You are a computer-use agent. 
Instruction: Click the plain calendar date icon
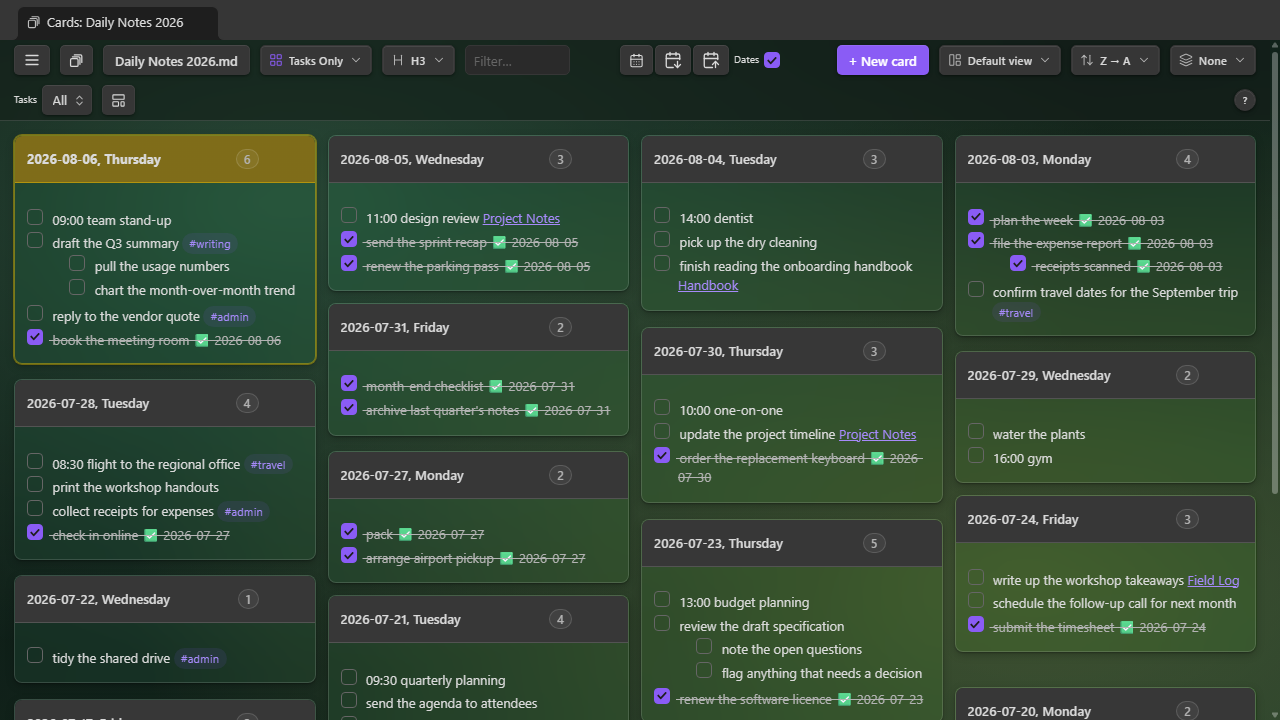click(x=636, y=60)
